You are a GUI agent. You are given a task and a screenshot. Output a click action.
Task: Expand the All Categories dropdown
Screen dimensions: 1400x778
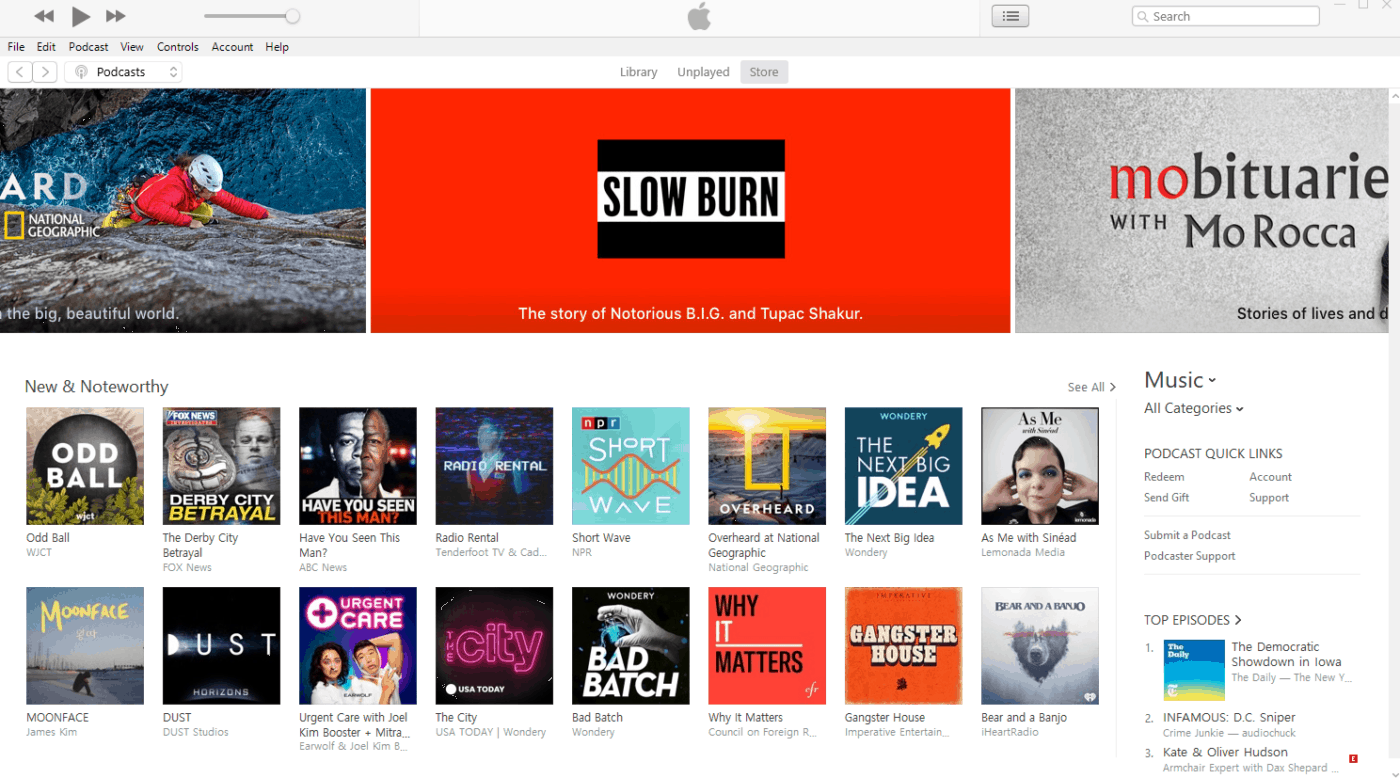(x=1193, y=408)
